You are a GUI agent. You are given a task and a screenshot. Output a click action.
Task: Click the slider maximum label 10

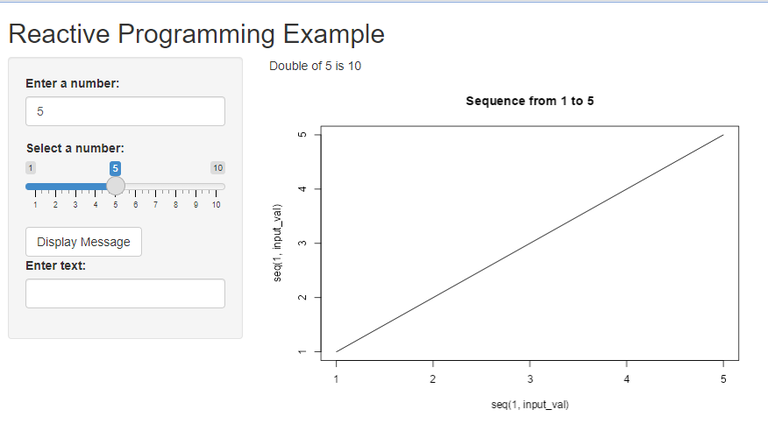coord(217,168)
